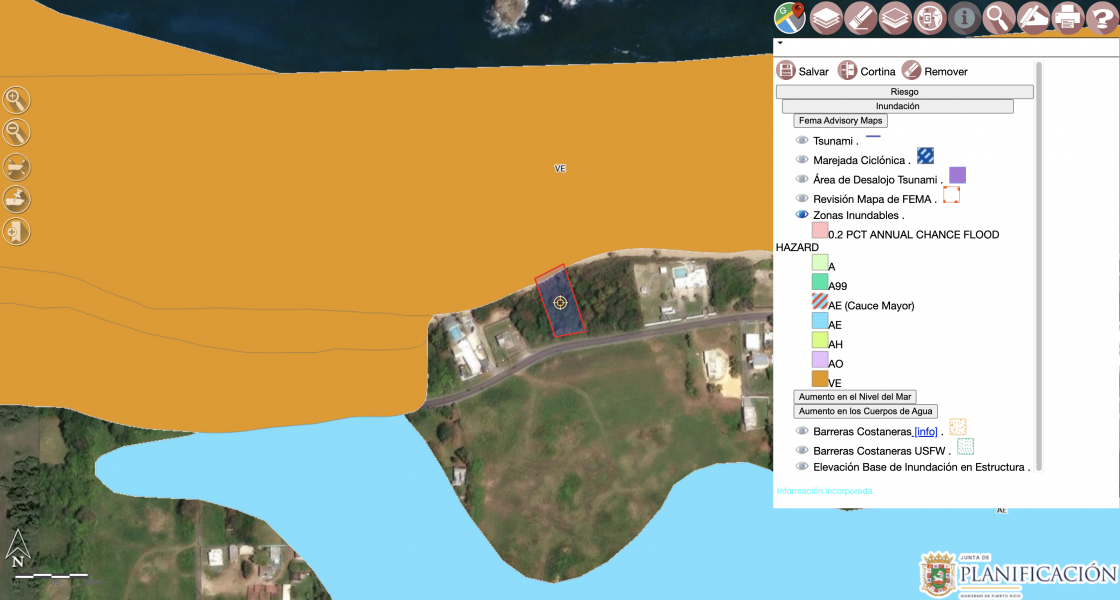
Task: Enable the Marejada Ciclónica layer
Action: click(x=801, y=158)
